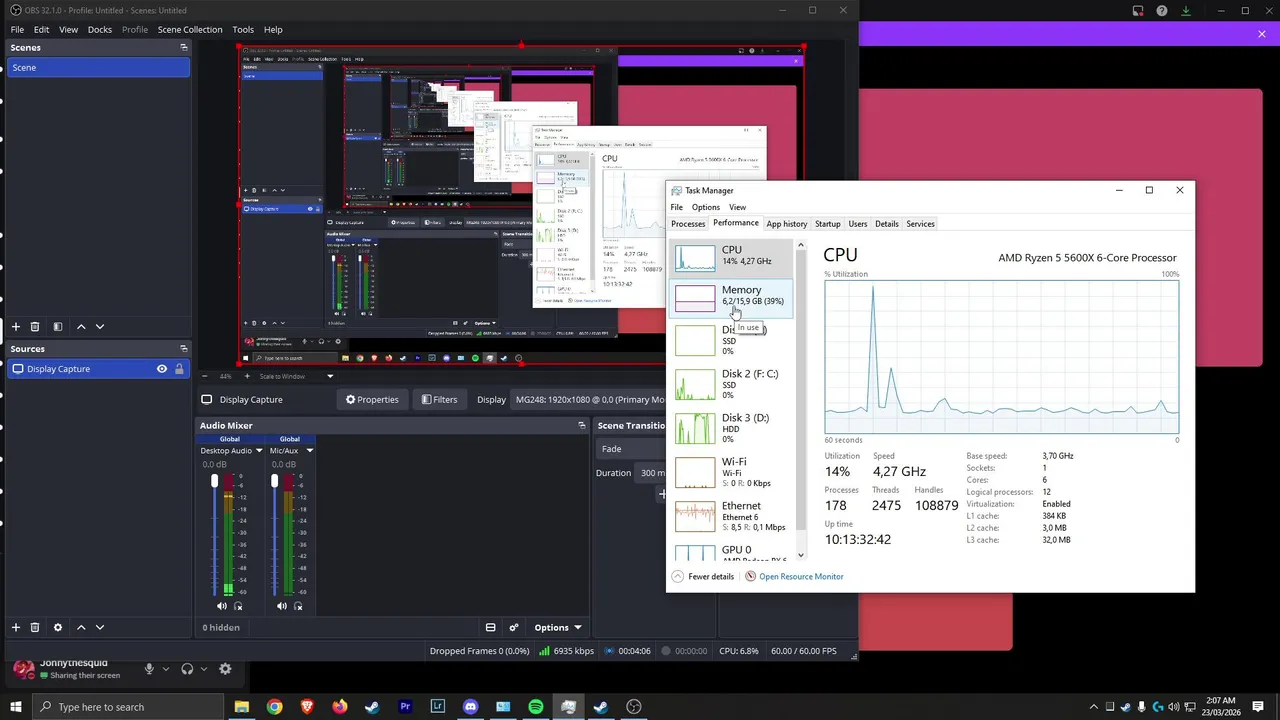The width and height of the screenshot is (1280, 720).
Task: Open Fade scene transition dropdown
Action: (x=632, y=449)
